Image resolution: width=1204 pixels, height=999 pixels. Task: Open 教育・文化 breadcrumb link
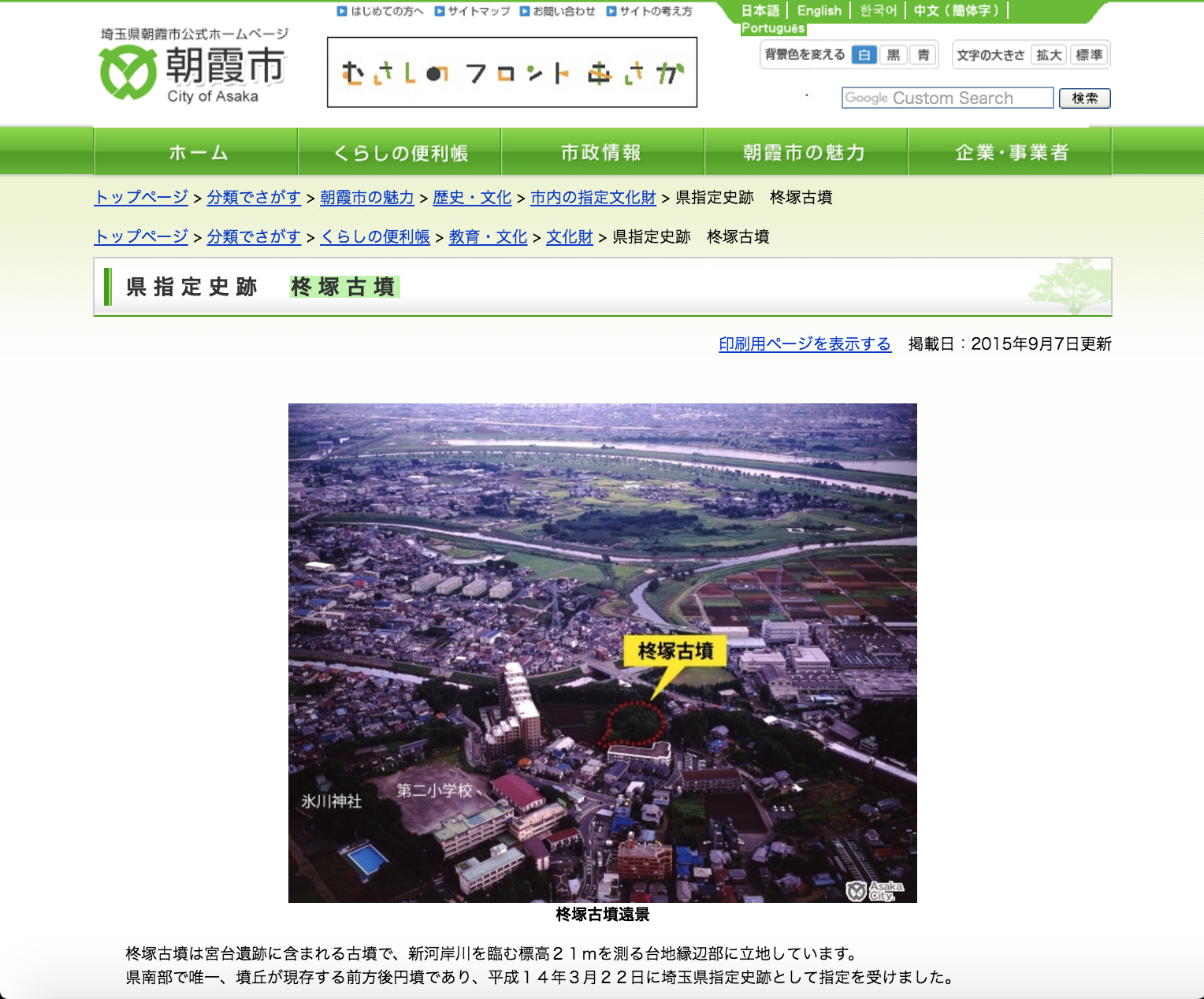point(488,236)
